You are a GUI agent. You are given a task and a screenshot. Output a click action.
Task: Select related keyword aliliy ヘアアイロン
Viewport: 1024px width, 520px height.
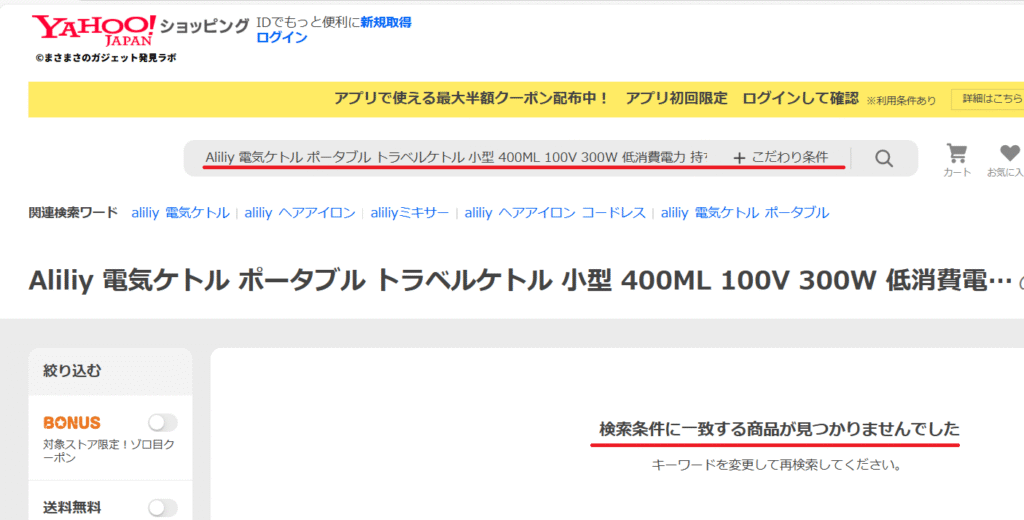(300, 212)
